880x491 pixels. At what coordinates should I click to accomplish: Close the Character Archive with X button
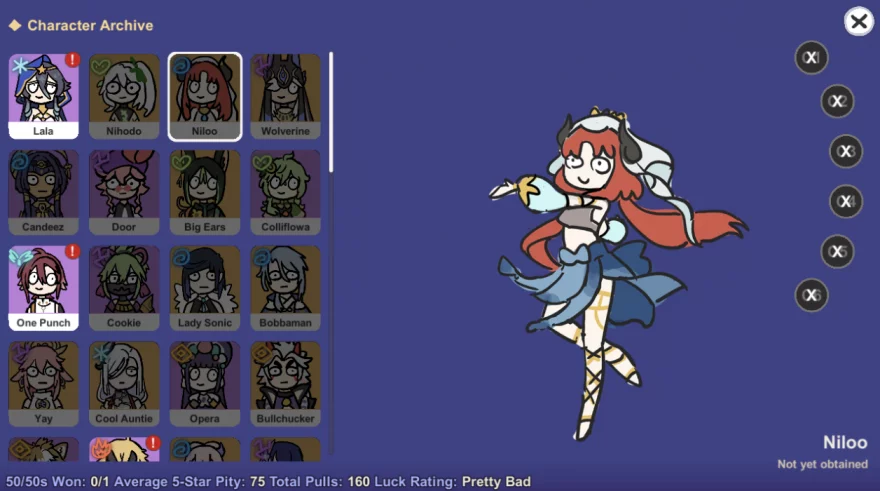858,21
